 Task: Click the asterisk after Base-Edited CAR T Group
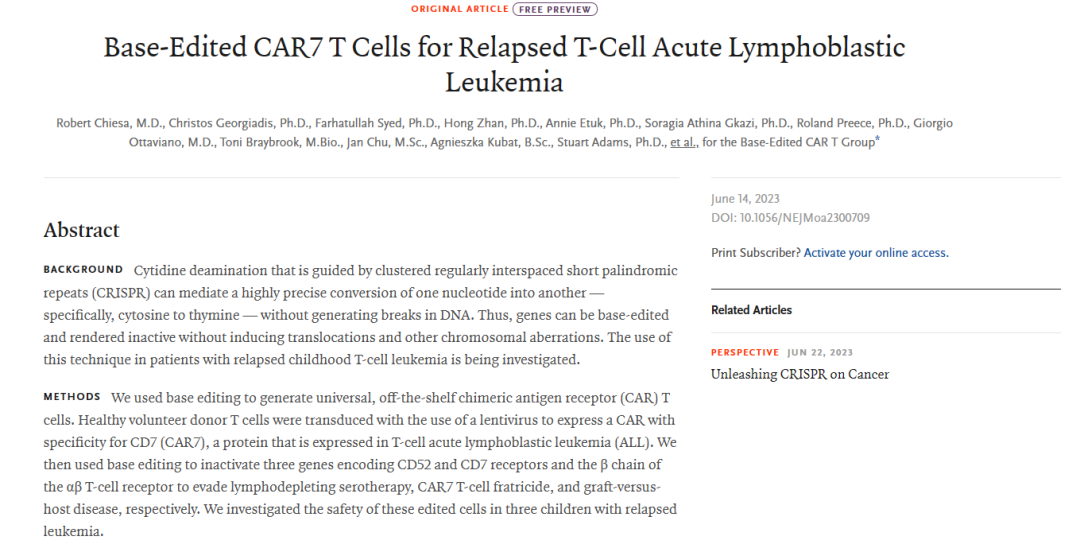pyautogui.click(x=877, y=140)
